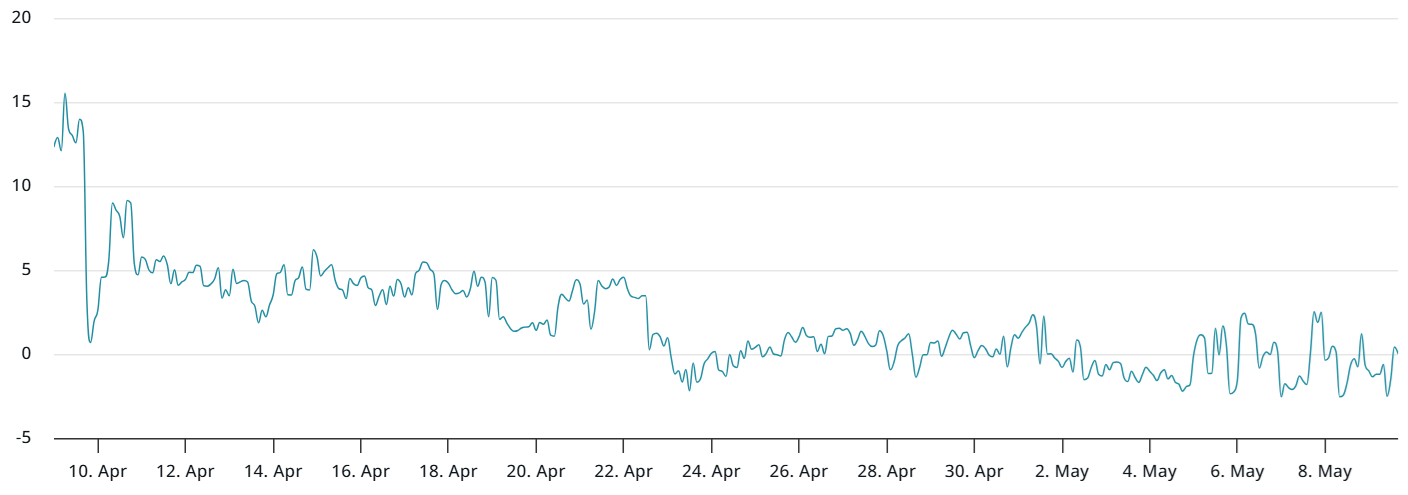
Task: Click the y-axis value 20 label
Action: click(22, 18)
